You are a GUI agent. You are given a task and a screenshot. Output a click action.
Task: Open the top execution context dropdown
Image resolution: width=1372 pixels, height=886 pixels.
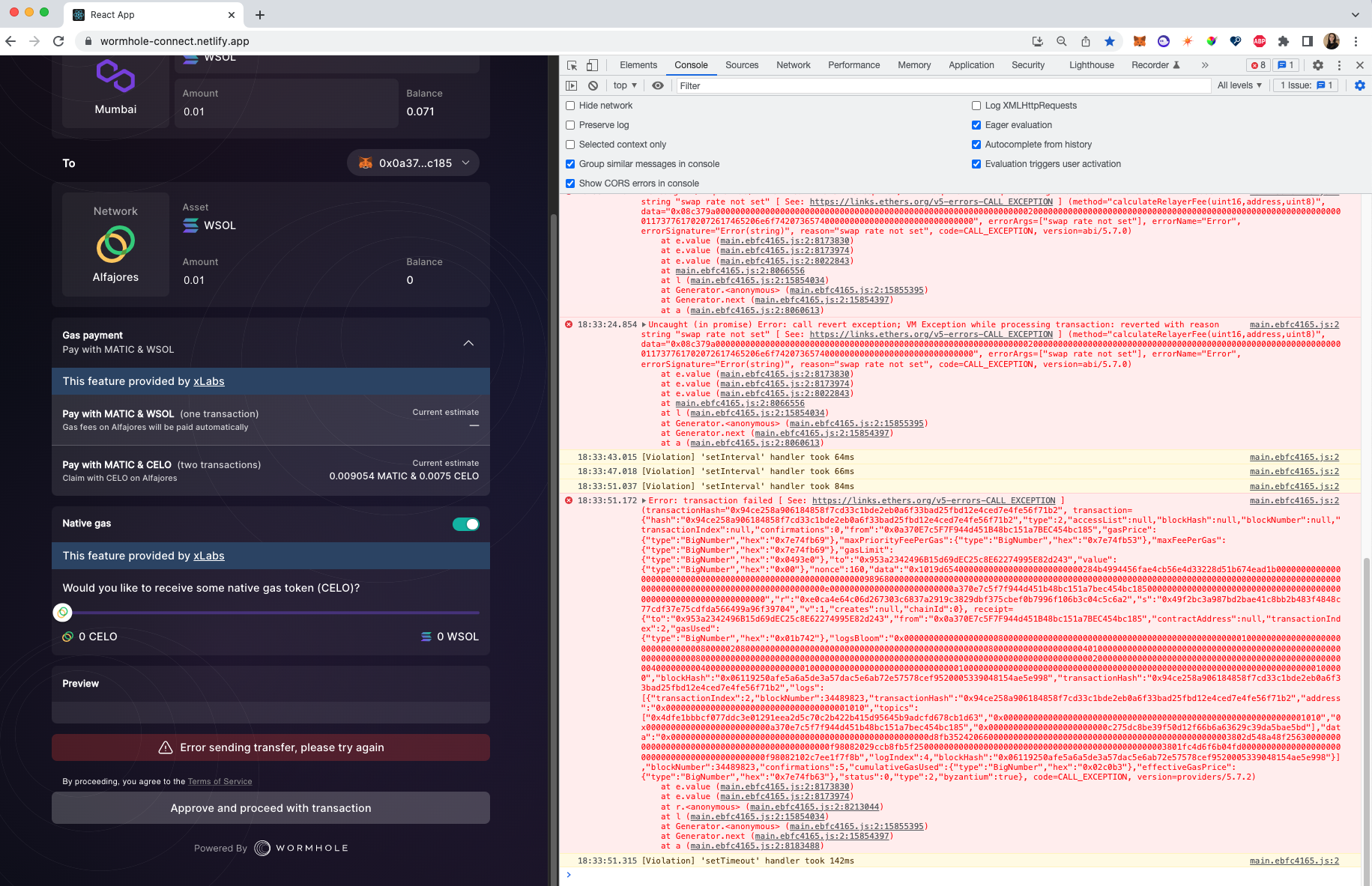[x=623, y=85]
